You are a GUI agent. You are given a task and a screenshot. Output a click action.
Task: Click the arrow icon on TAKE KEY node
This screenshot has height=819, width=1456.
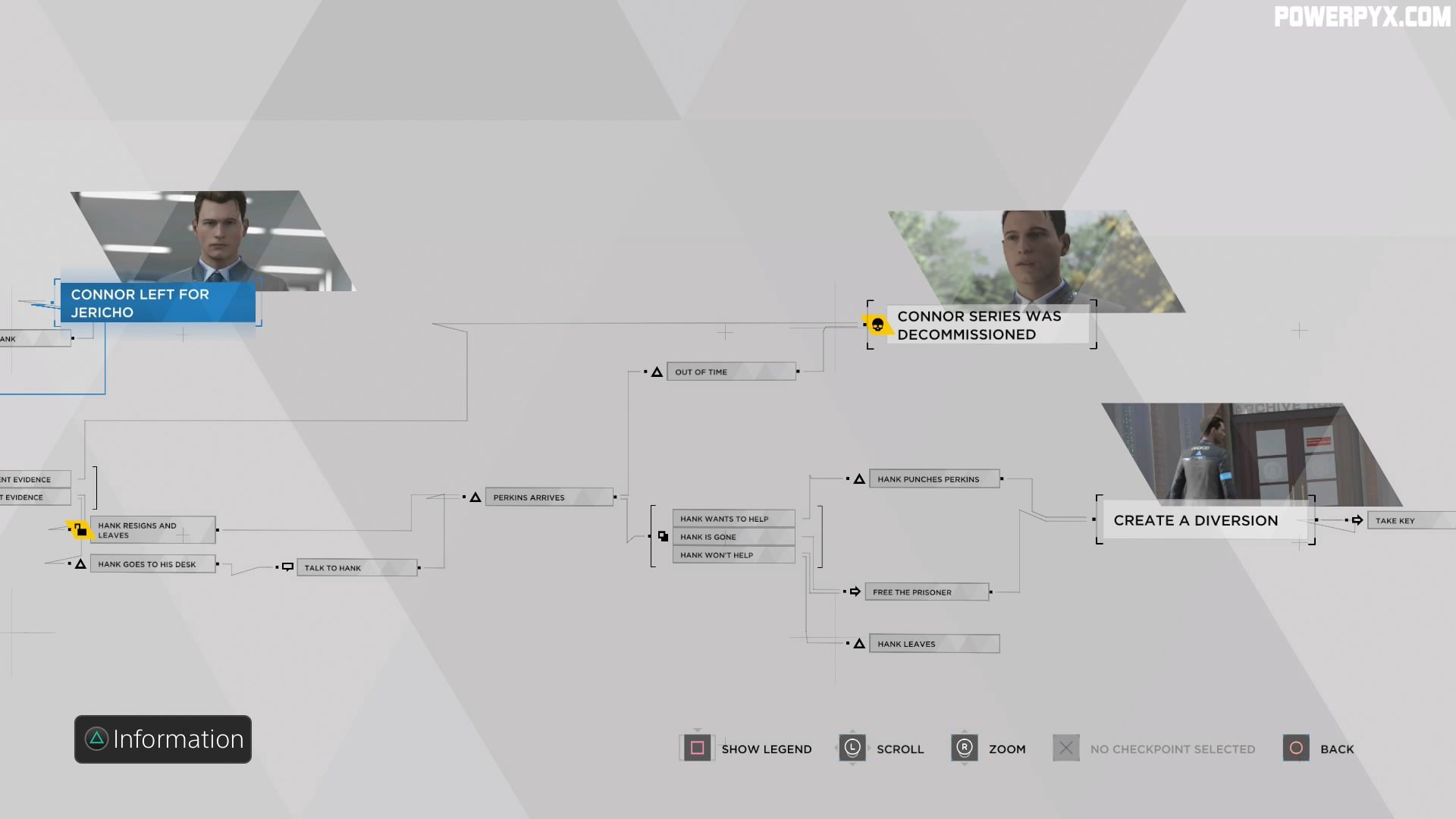1356,520
